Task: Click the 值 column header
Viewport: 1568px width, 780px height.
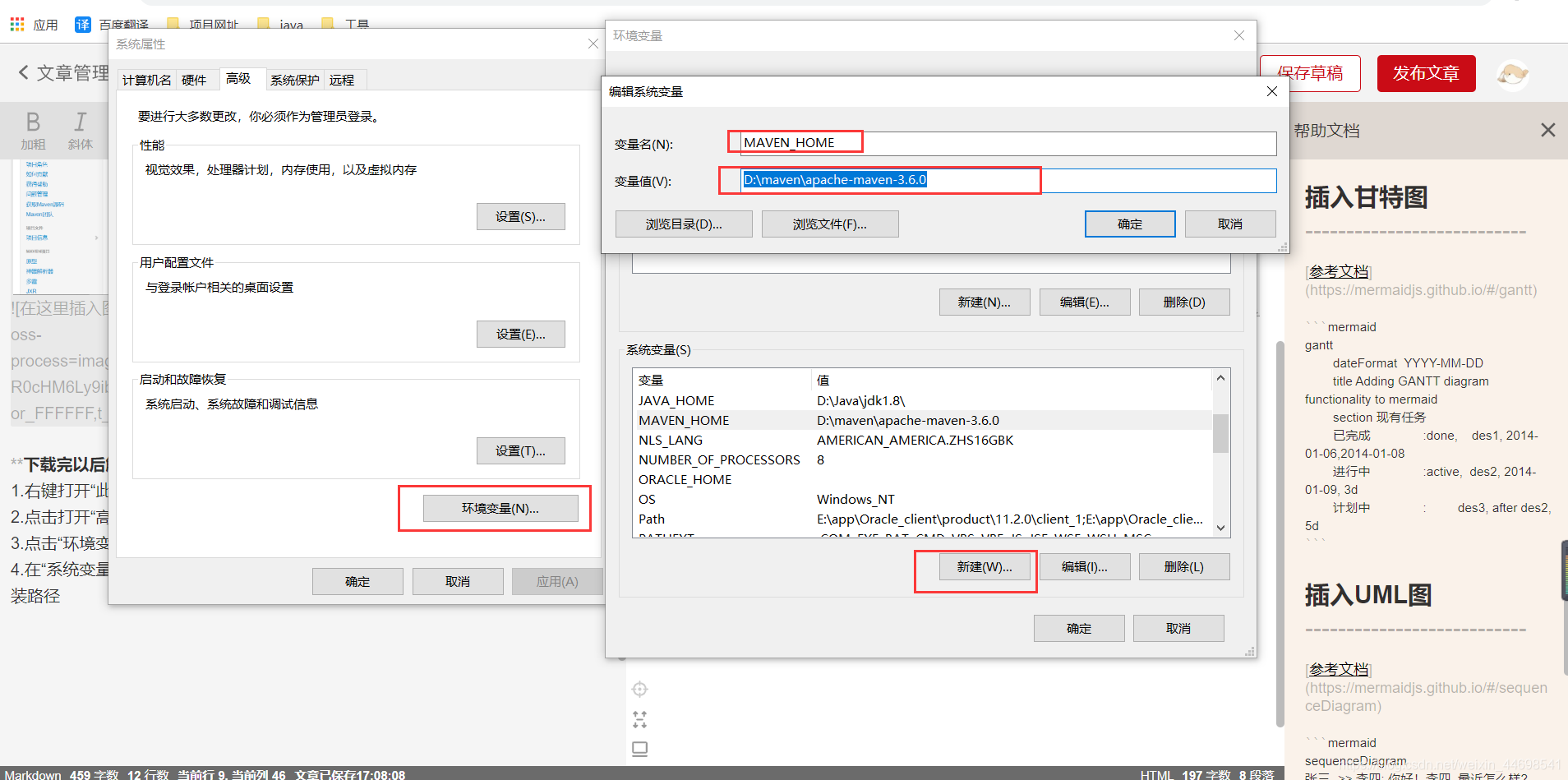Action: click(x=1012, y=380)
